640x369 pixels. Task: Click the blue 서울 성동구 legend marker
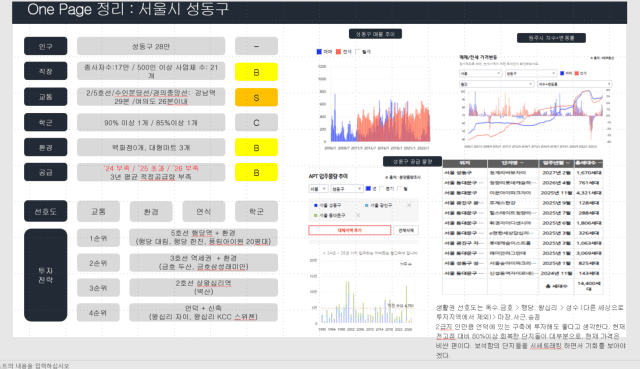pos(316,205)
